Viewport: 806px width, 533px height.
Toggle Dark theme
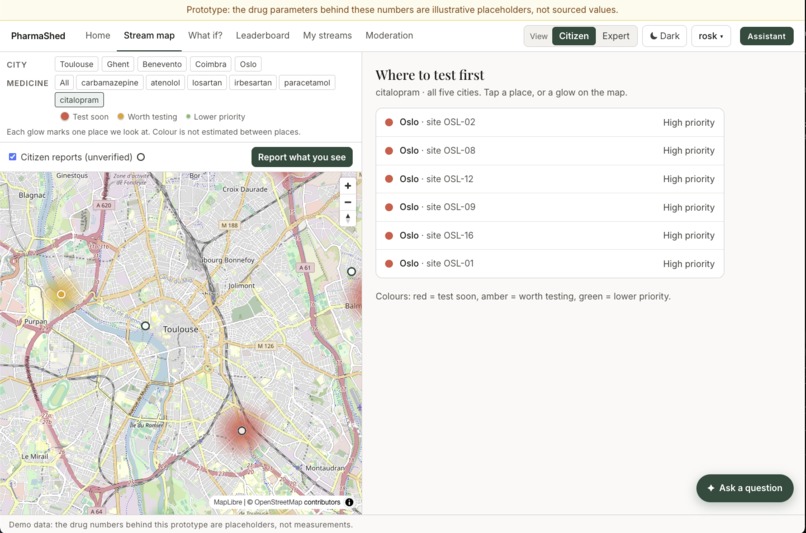664,36
